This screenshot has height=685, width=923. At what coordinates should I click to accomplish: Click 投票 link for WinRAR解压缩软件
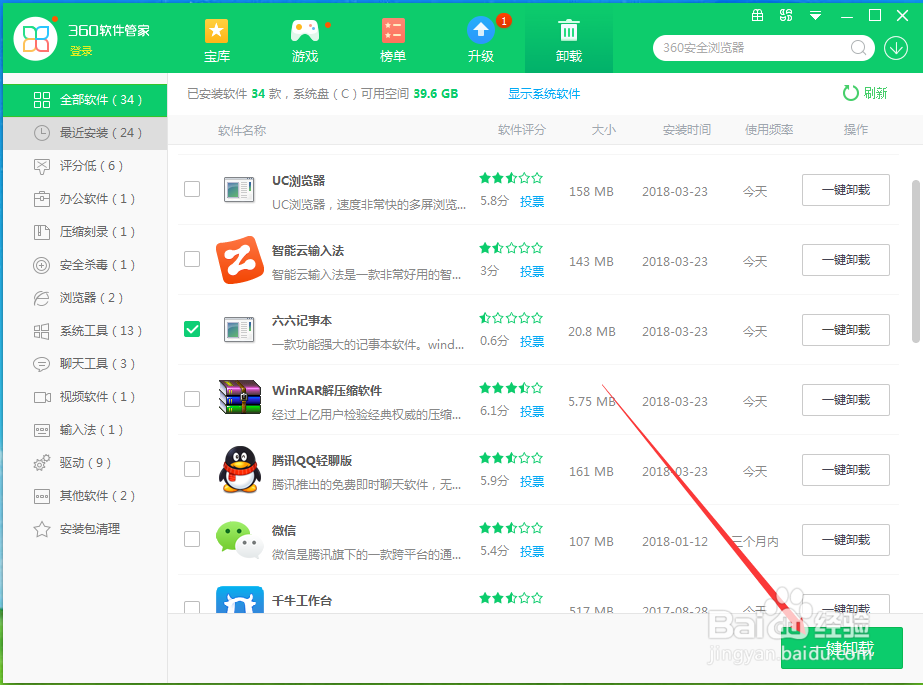[x=532, y=412]
